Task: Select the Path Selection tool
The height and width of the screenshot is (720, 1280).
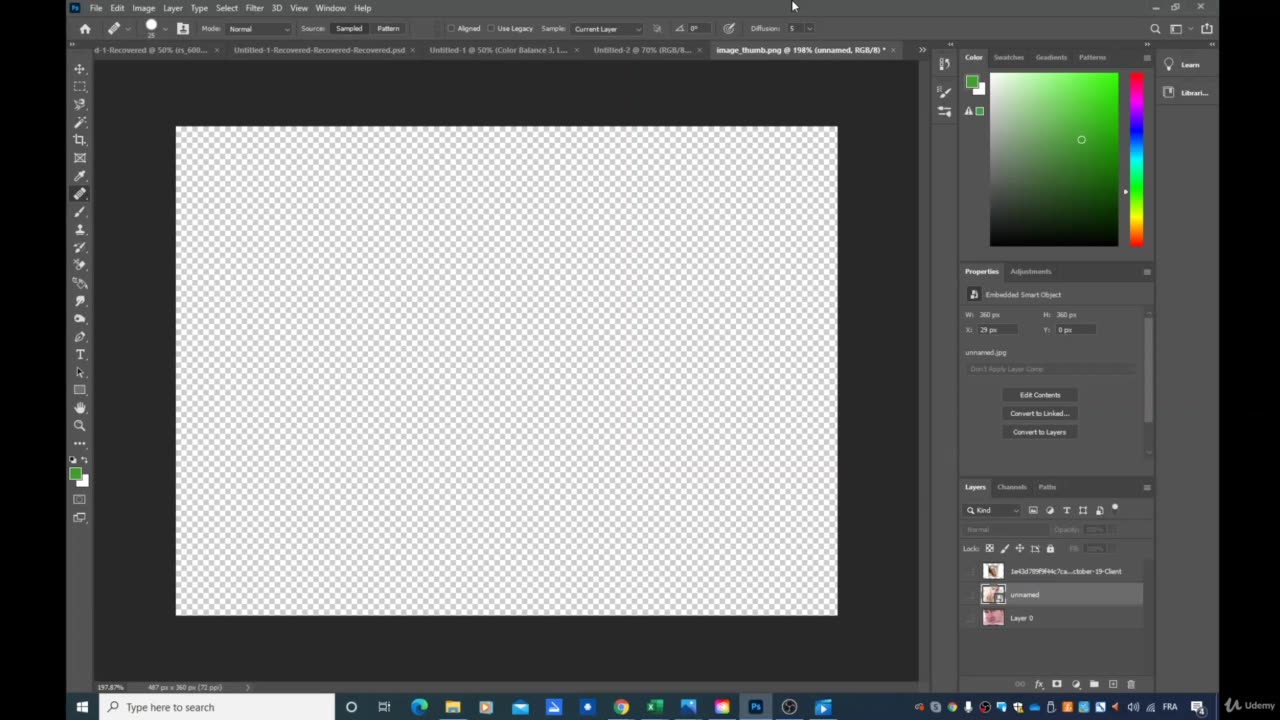Action: (80, 372)
